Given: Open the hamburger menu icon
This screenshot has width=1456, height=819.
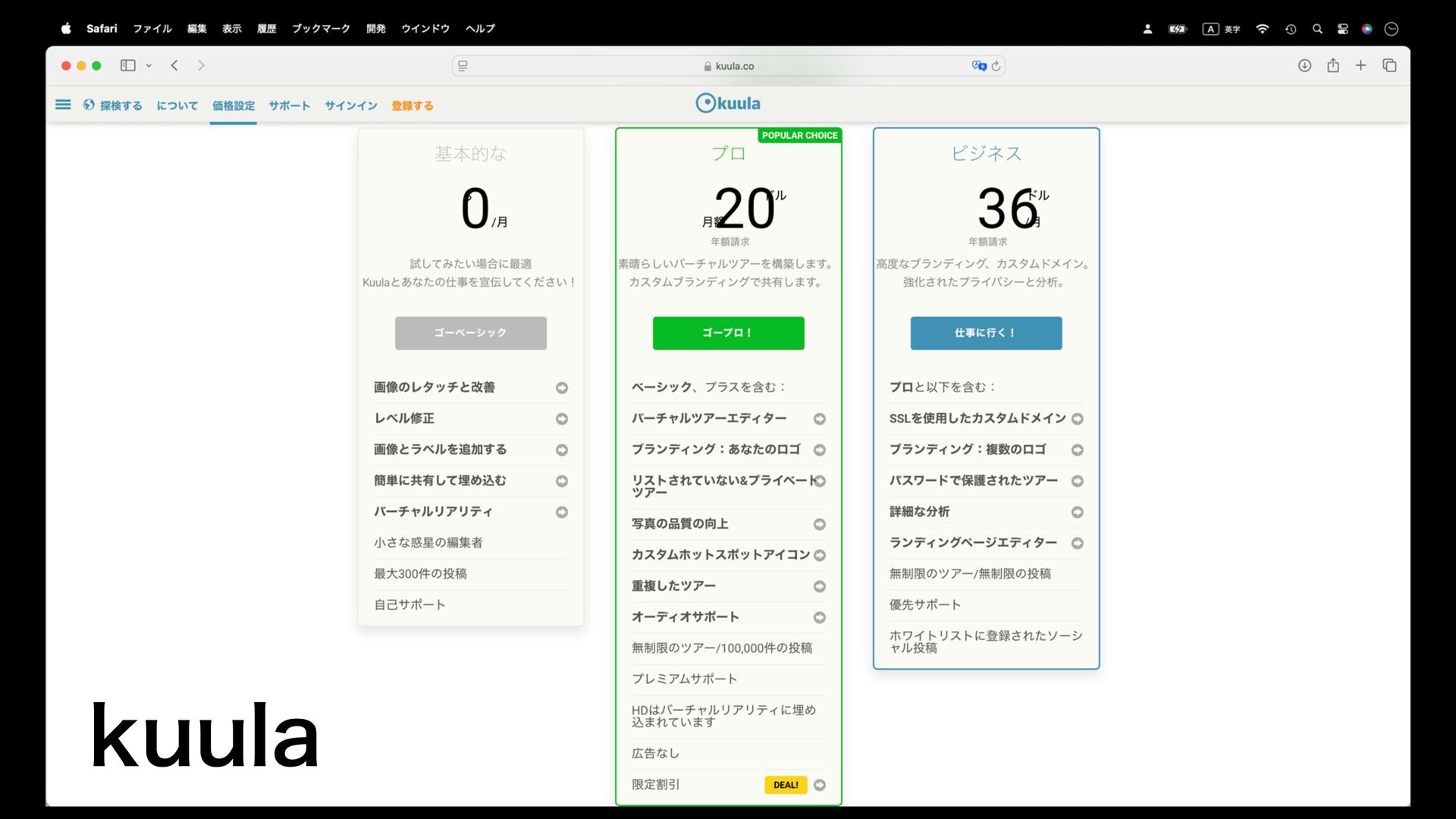Looking at the screenshot, I should pyautogui.click(x=63, y=105).
